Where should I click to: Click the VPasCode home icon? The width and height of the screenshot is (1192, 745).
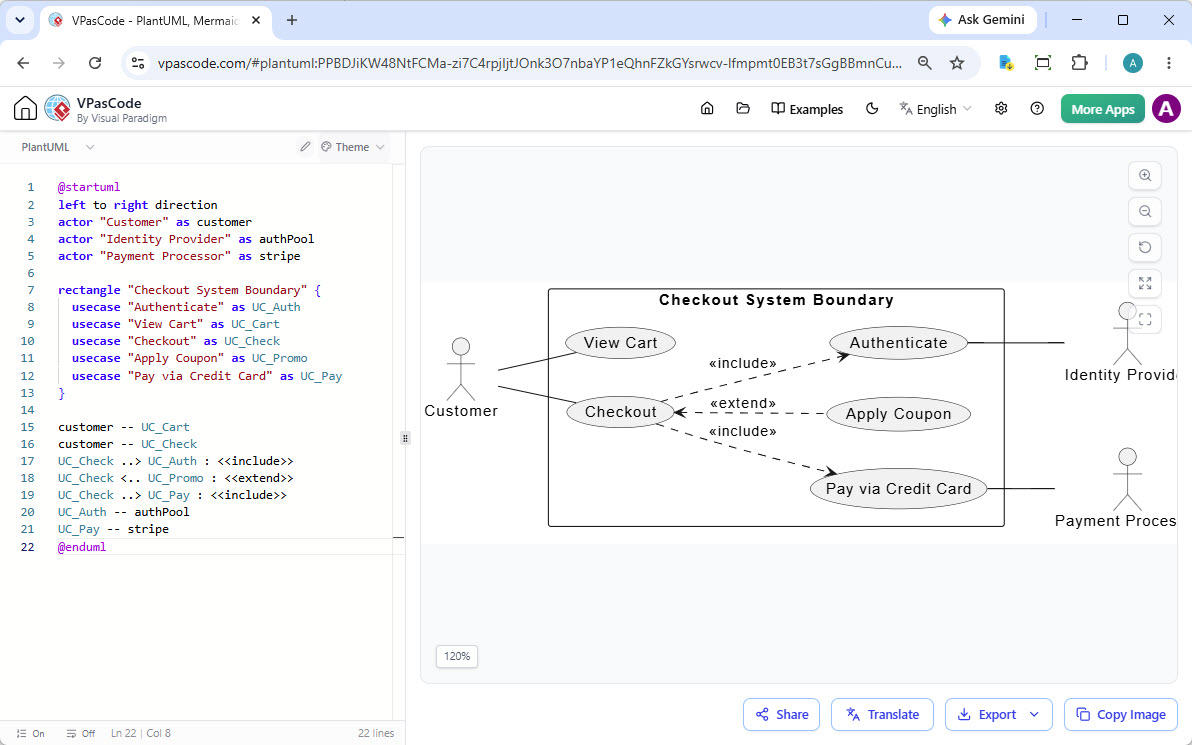[25, 108]
